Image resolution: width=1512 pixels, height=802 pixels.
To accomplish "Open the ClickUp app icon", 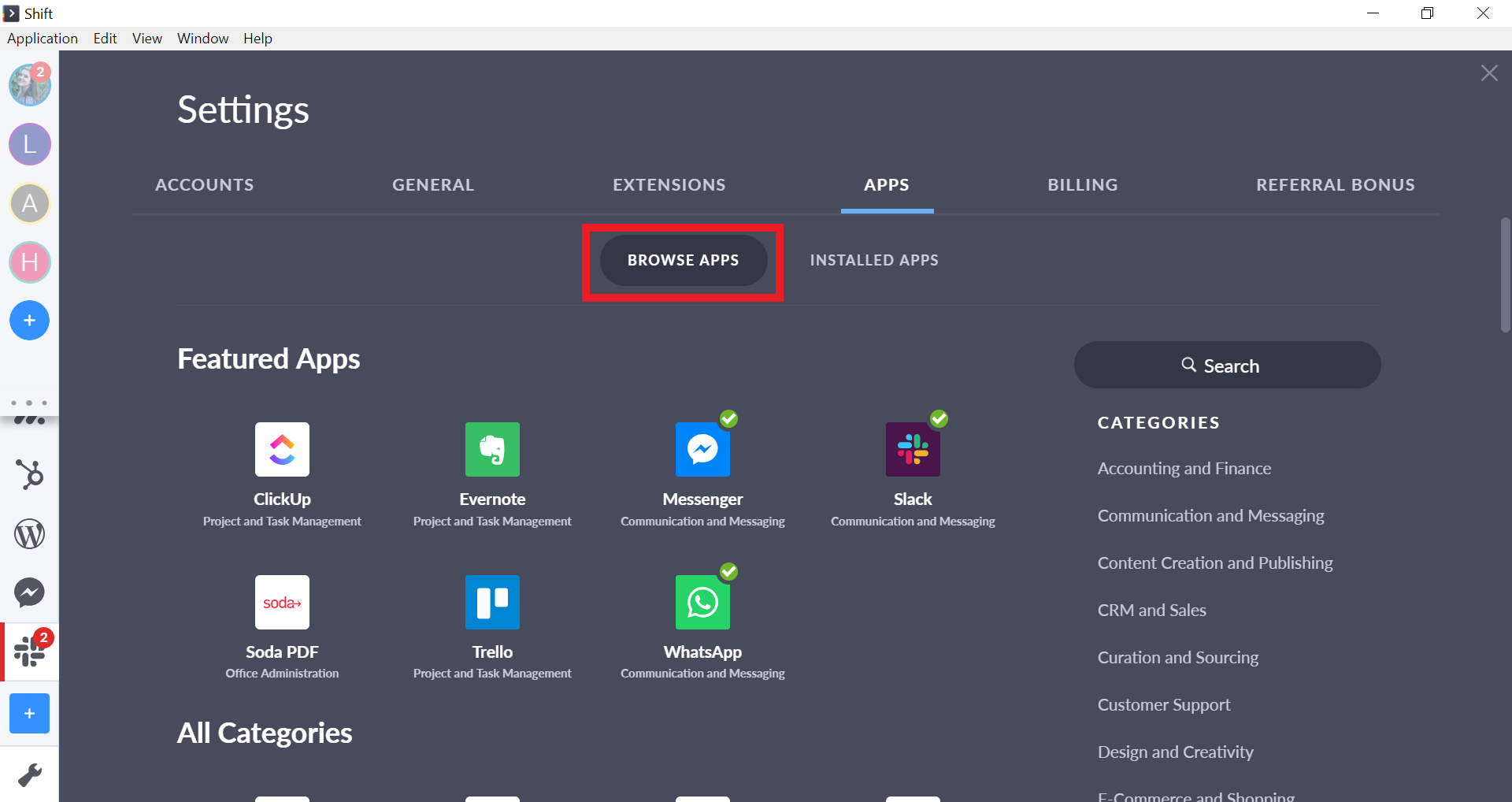I will tap(282, 449).
